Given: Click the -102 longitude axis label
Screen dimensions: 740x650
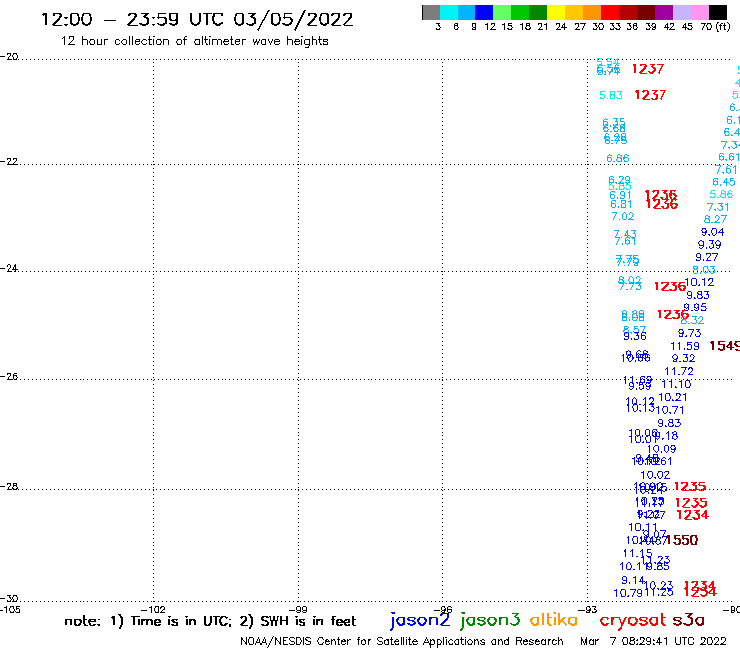Looking at the screenshot, I should [154, 609].
